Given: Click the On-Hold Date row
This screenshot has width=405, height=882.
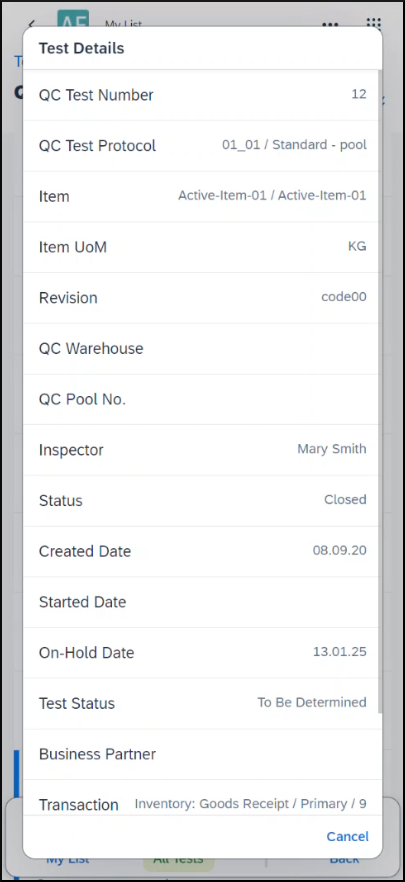Looking at the screenshot, I should pos(201,653).
